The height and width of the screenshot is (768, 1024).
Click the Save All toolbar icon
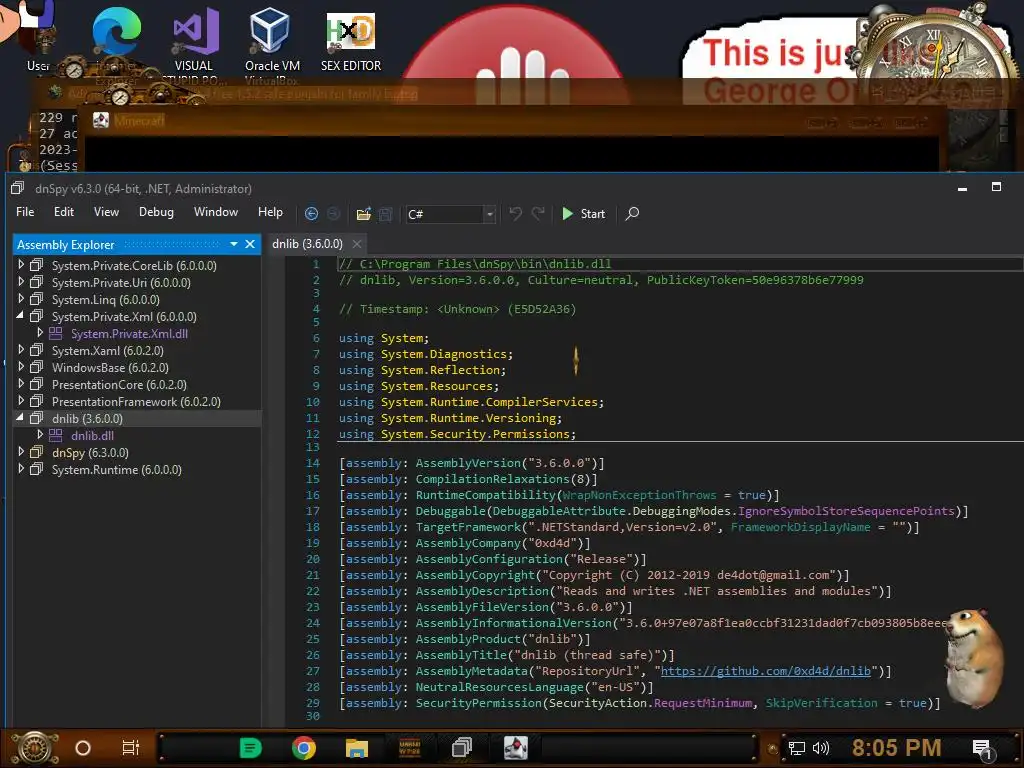[x=385, y=214]
